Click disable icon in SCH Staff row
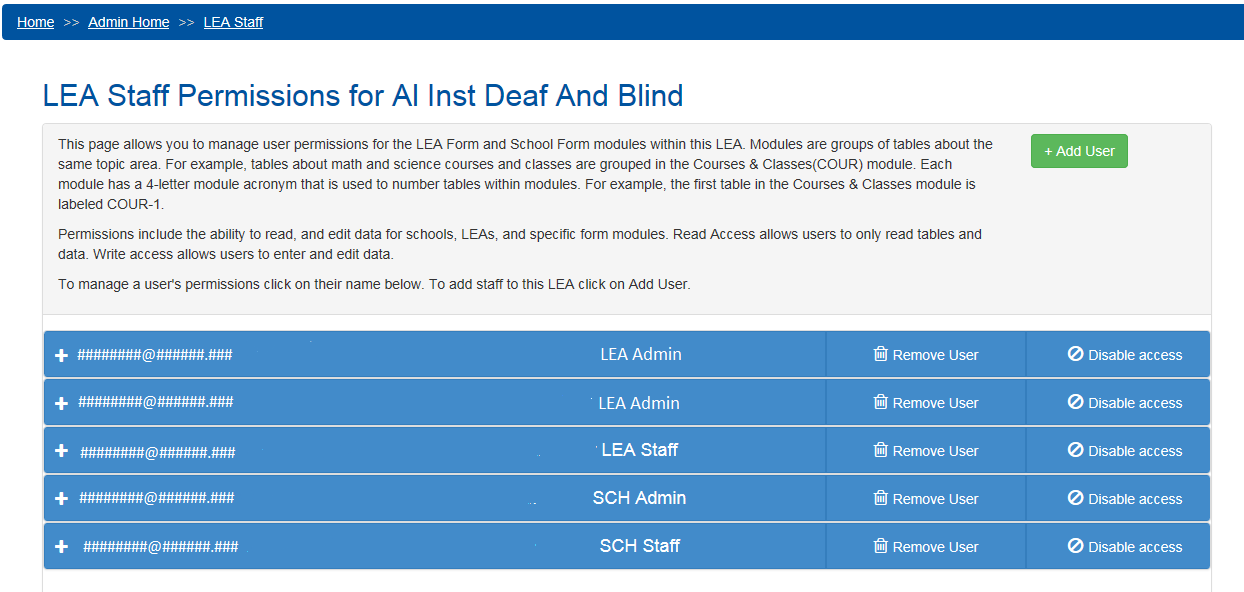This screenshot has width=1244, height=592. 1076,546
